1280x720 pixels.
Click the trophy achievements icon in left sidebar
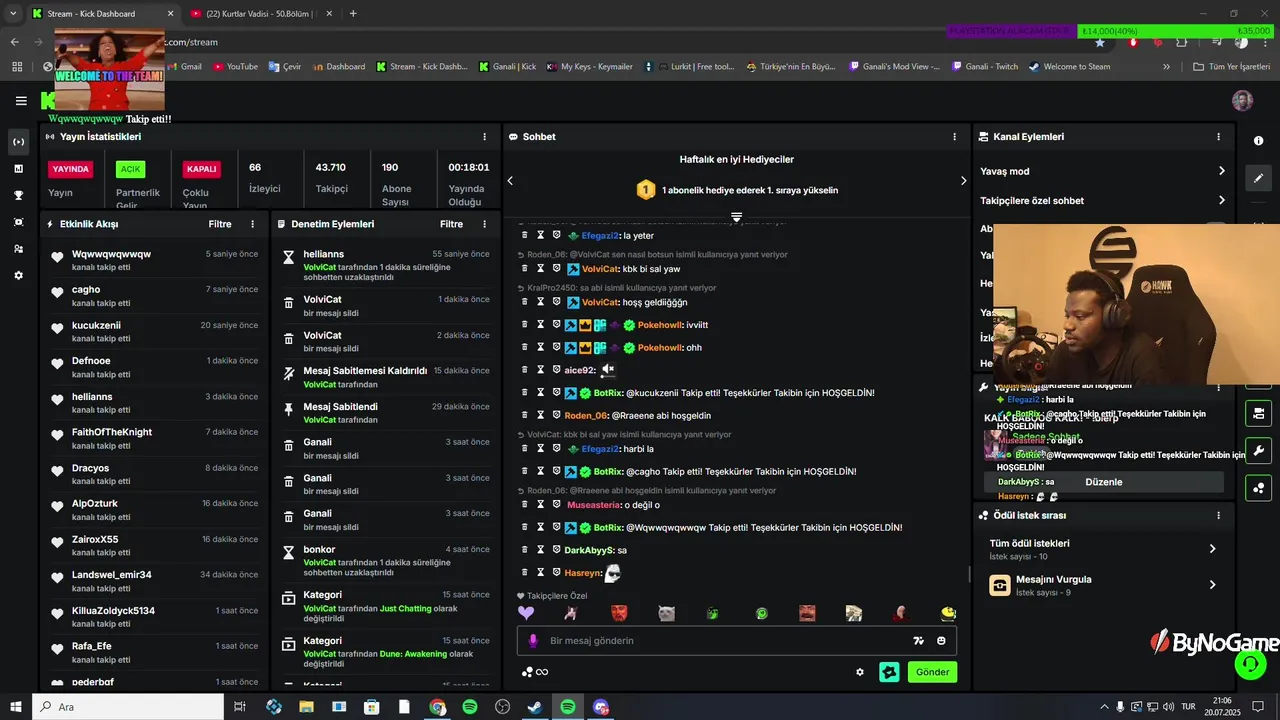pyautogui.click(x=19, y=195)
